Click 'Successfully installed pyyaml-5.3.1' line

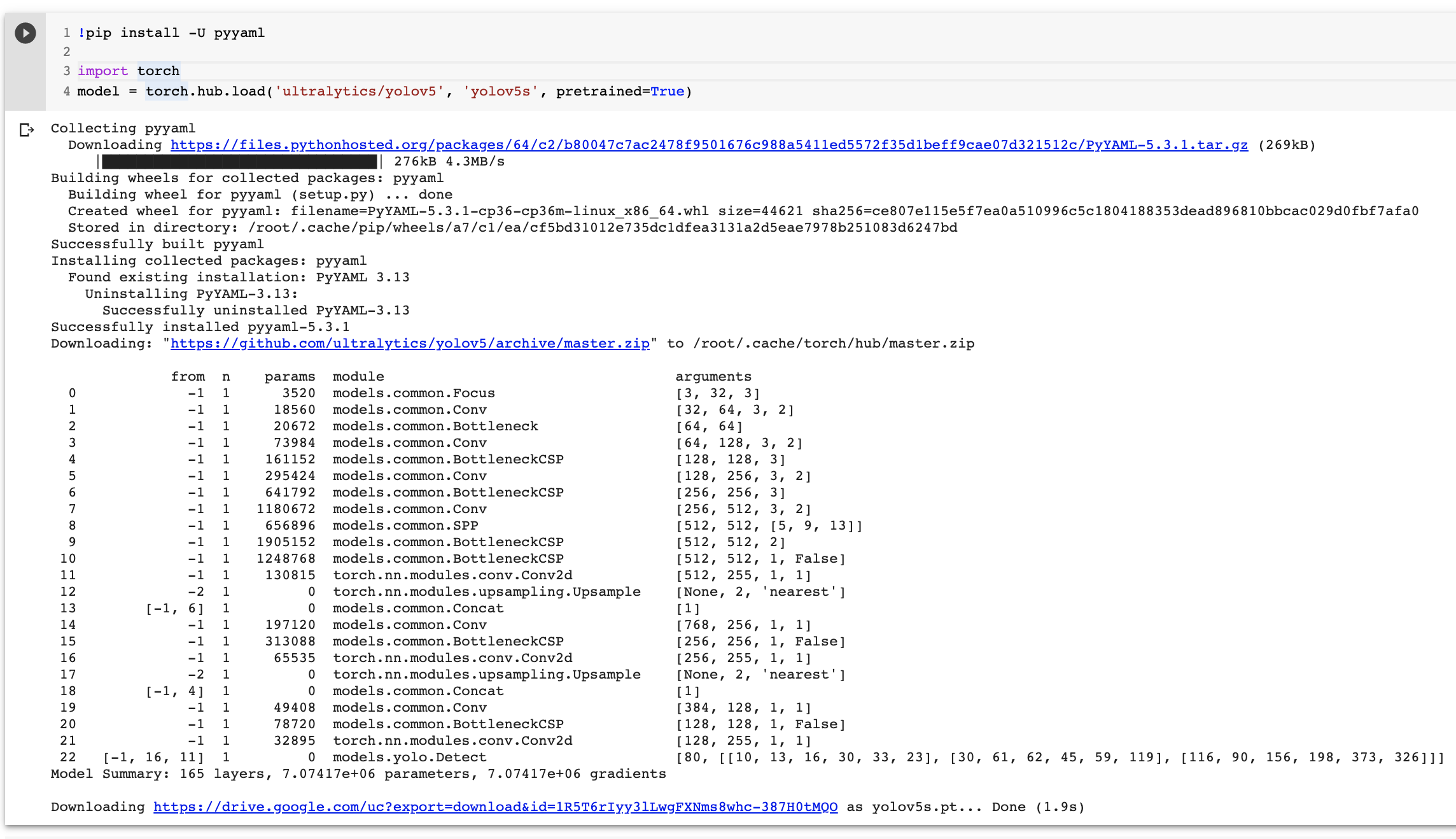(x=200, y=327)
